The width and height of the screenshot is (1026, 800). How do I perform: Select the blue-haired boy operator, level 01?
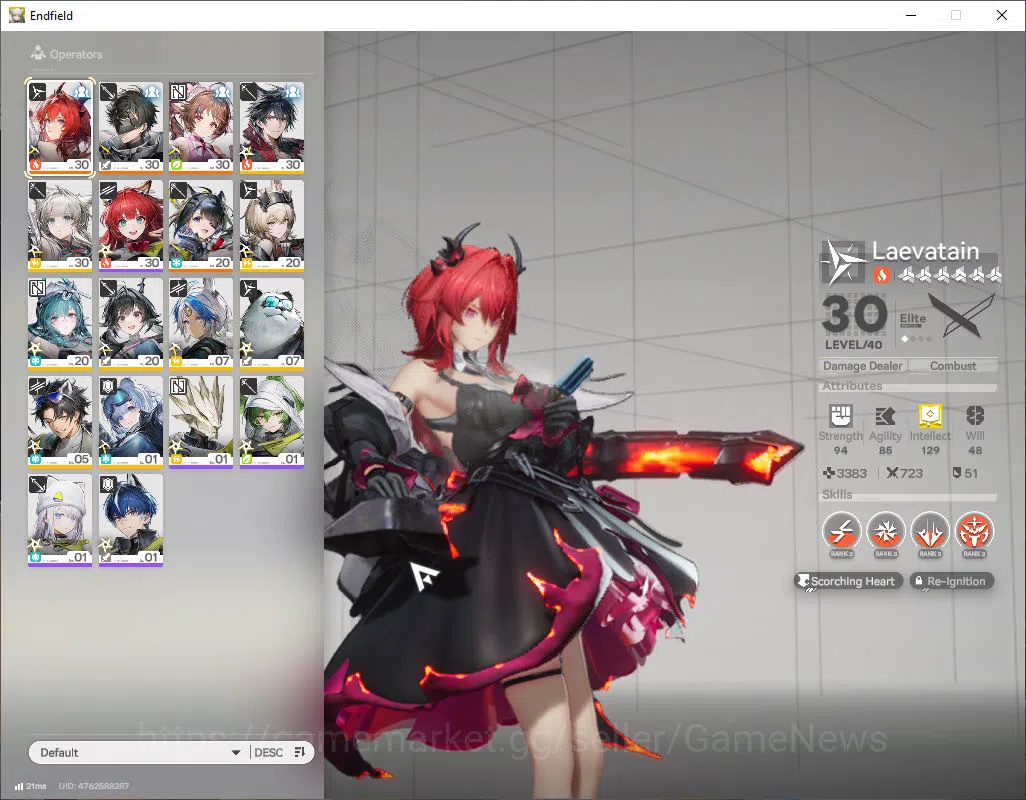click(131, 520)
